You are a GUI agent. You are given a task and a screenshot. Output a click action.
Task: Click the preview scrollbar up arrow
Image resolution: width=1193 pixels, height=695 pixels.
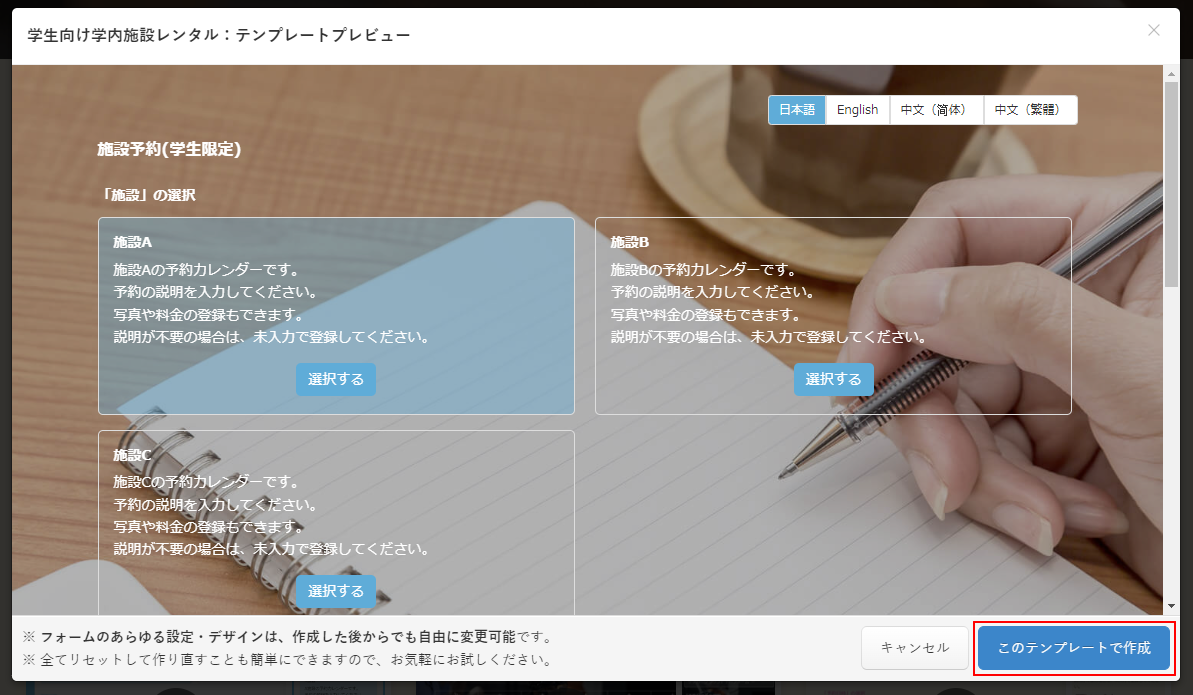click(x=1172, y=74)
